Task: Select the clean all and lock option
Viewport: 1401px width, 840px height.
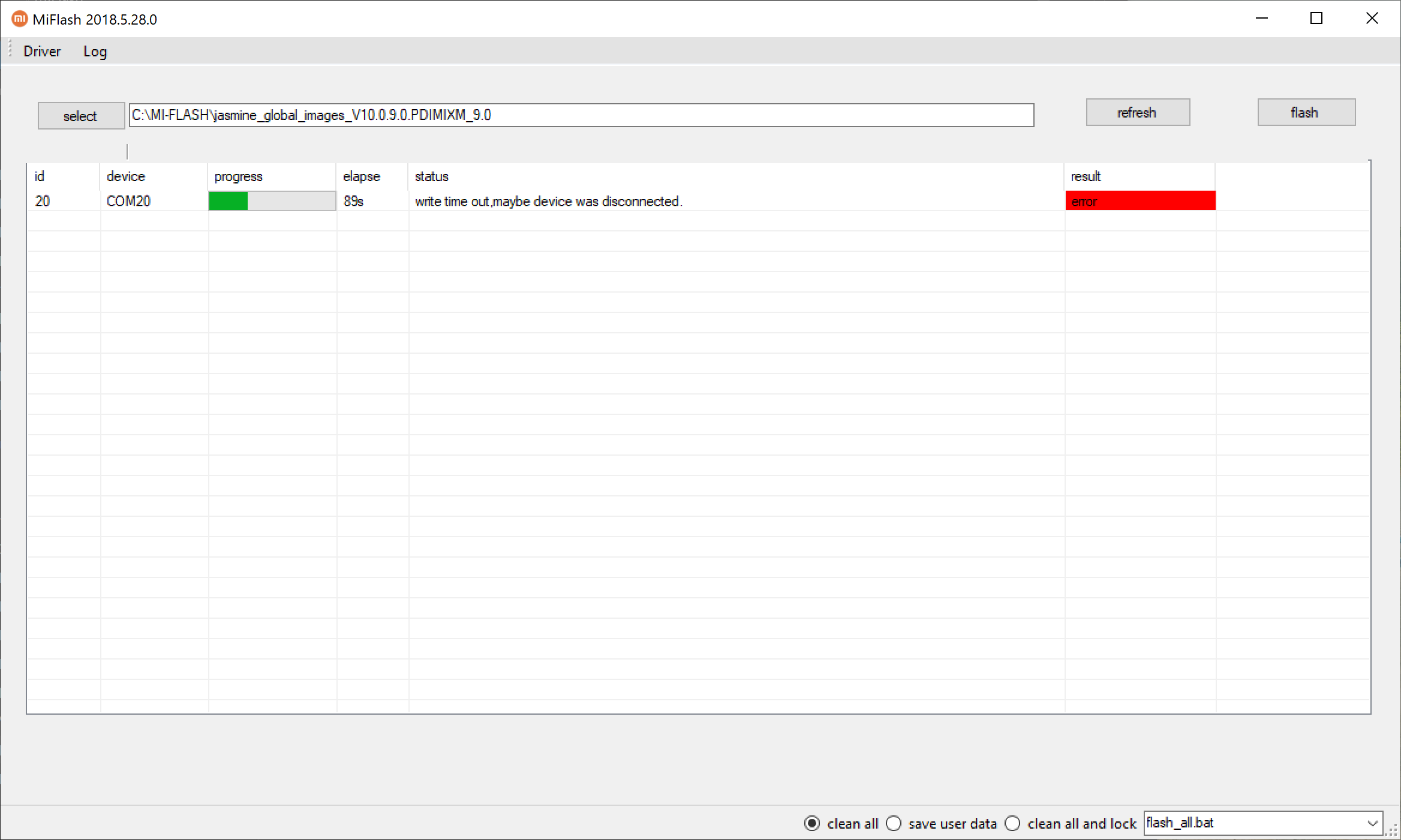Action: point(1012,823)
